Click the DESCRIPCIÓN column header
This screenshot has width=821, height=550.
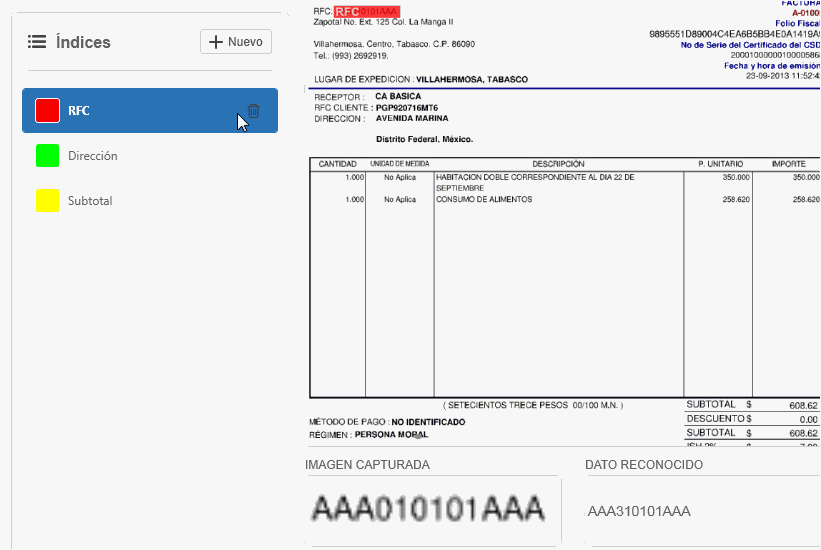tap(558, 164)
